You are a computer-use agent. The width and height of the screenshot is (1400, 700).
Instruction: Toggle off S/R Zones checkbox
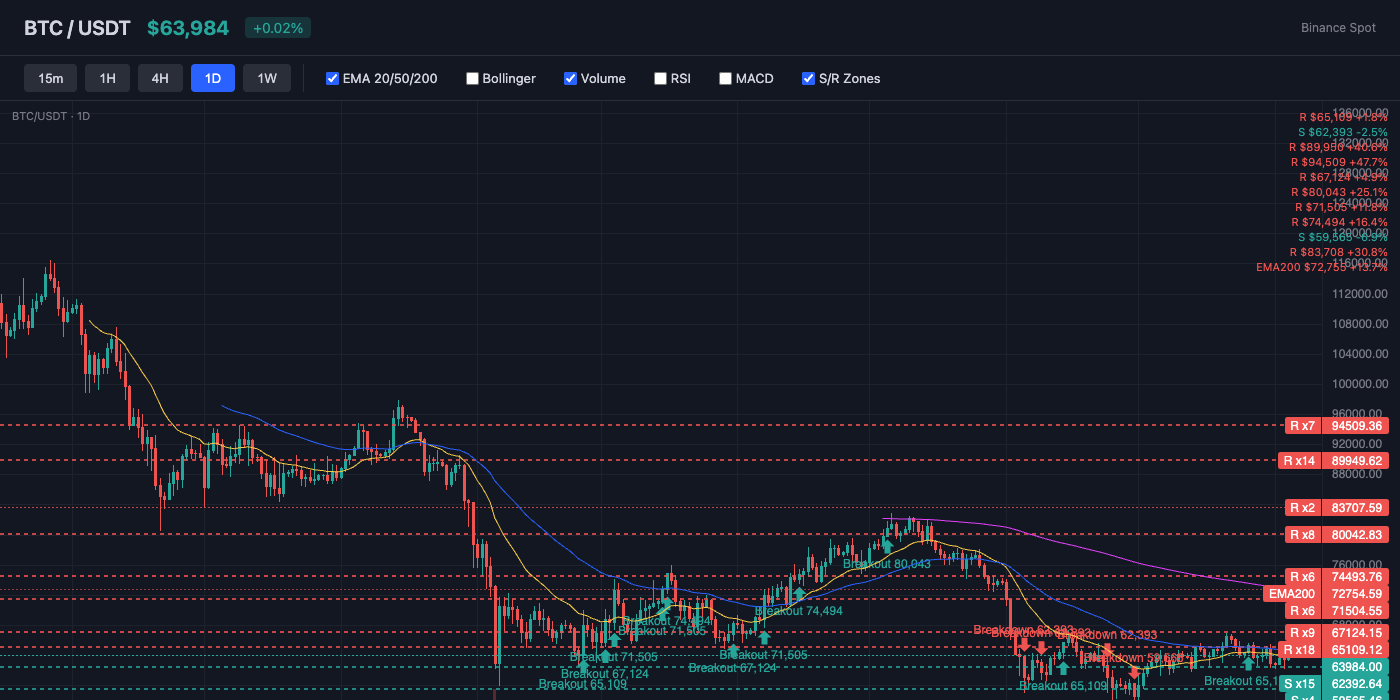pos(808,78)
